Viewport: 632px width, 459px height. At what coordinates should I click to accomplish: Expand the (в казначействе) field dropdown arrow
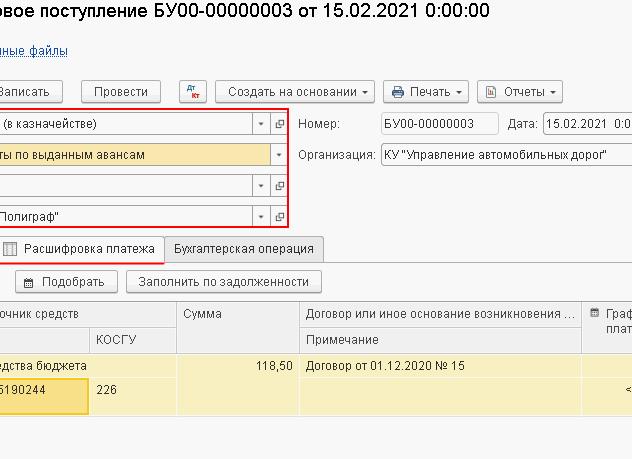pyautogui.click(x=261, y=124)
